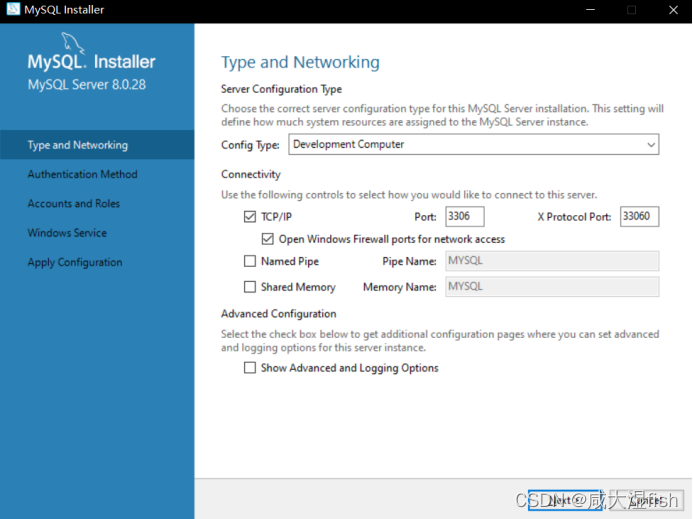693x519 pixels.
Task: Select Type and Networking step
Action: click(x=97, y=145)
